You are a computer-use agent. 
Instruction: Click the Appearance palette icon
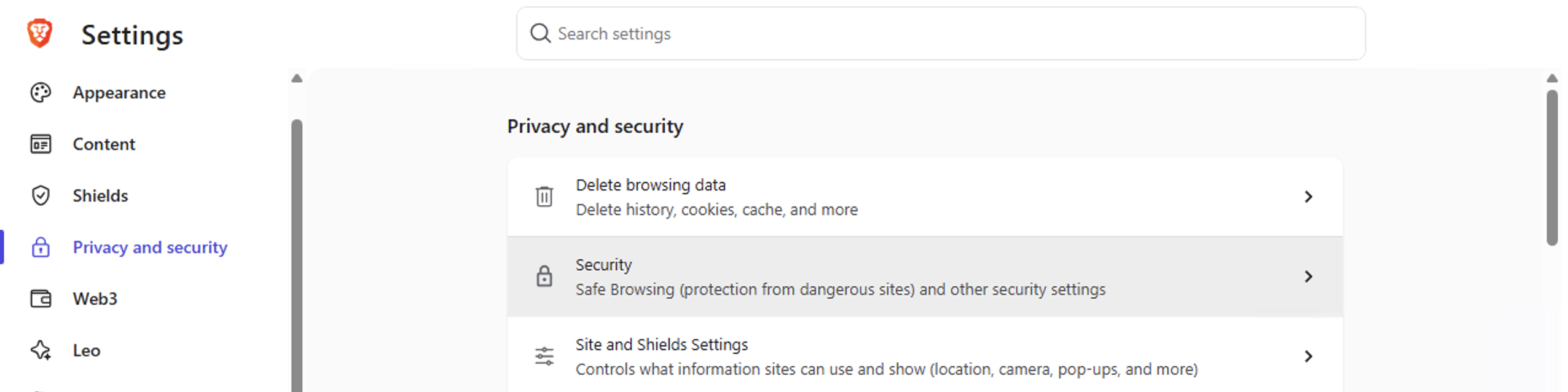click(41, 93)
